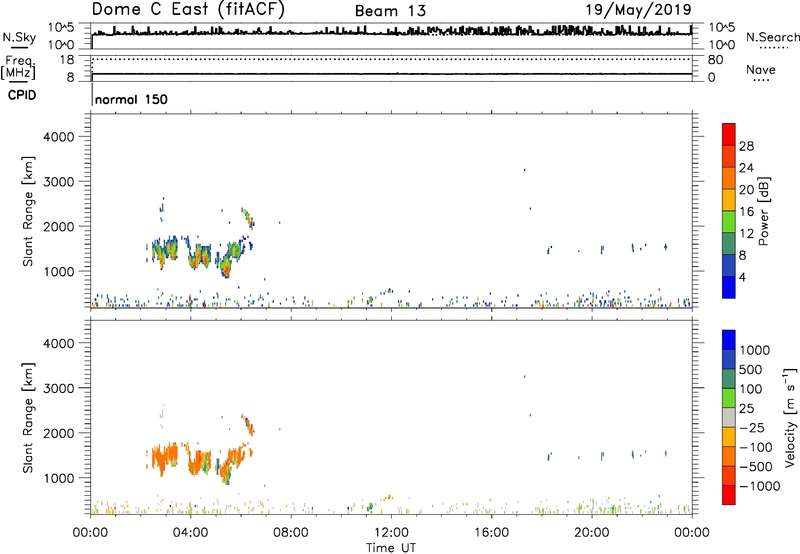Click the "Time UT" axis title

coord(391,548)
